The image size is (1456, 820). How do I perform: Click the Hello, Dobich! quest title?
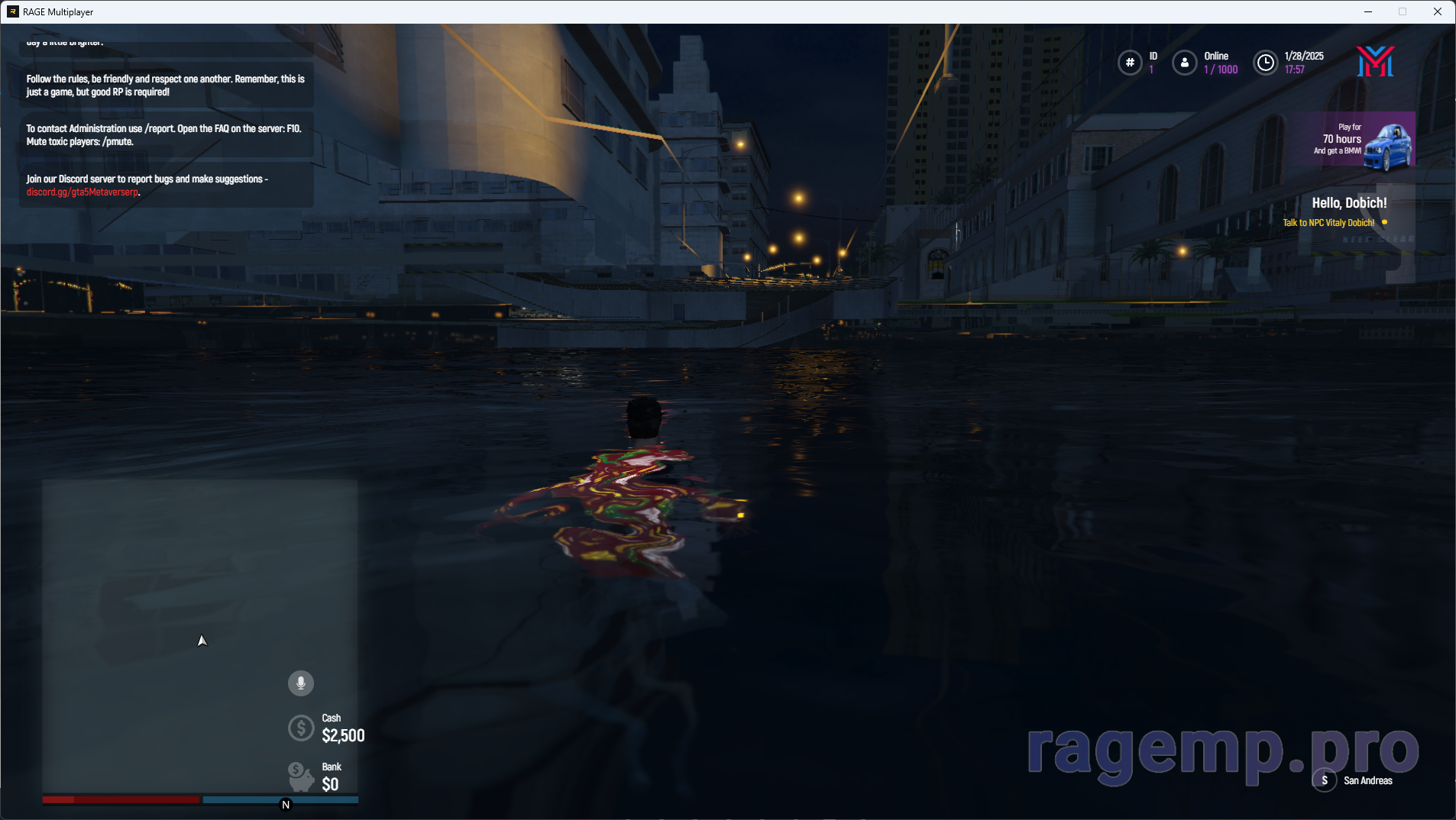(x=1349, y=203)
